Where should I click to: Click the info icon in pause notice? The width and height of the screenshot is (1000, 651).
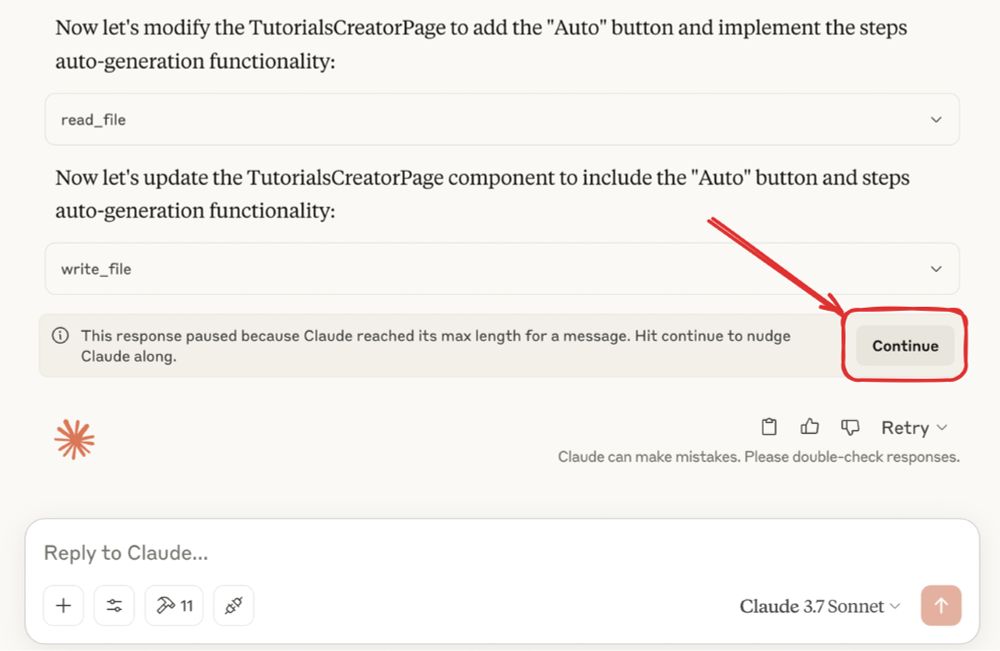click(x=60, y=335)
